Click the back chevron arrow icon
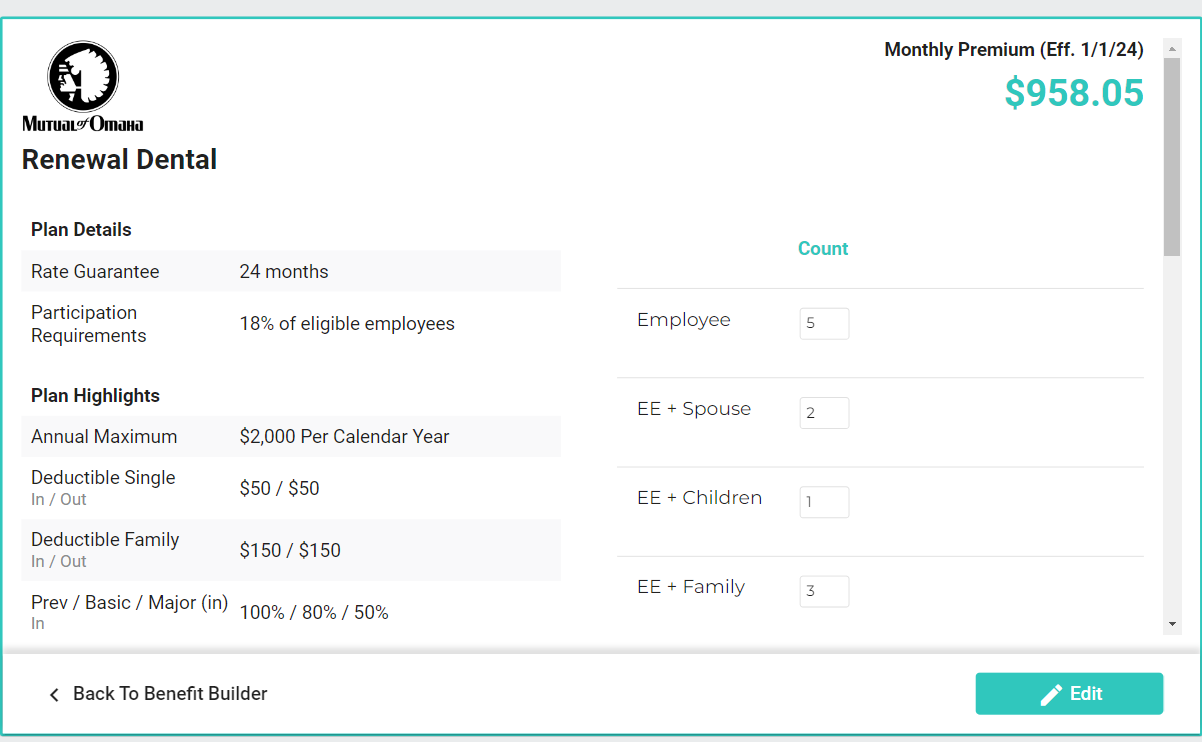Screen dimensions: 1202x742 (x=54, y=694)
